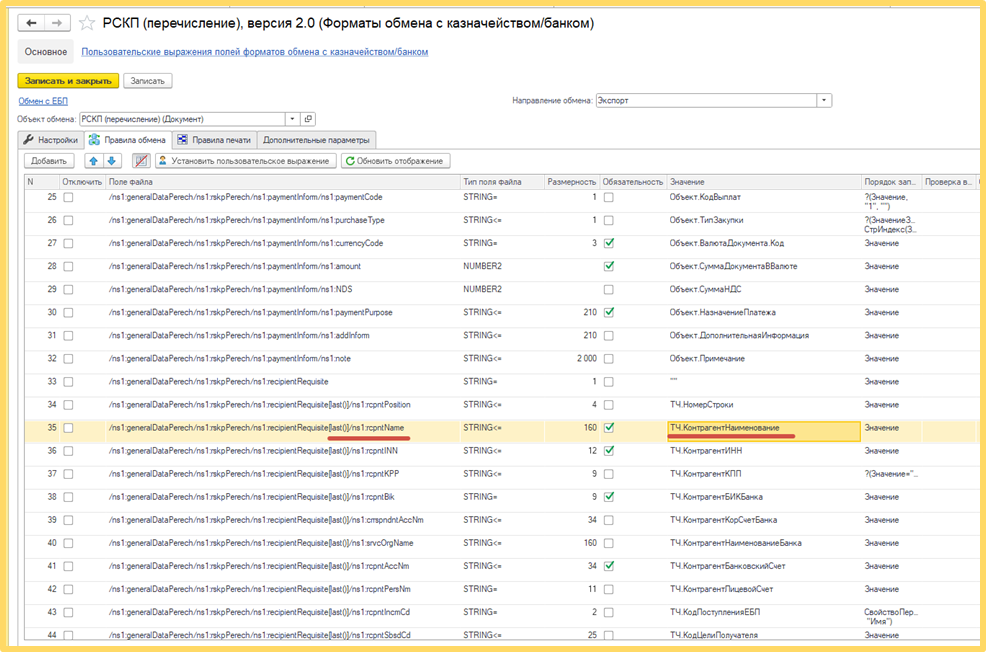Click the Объект обмена input field
This screenshot has height=652, width=986.
[x=182, y=119]
